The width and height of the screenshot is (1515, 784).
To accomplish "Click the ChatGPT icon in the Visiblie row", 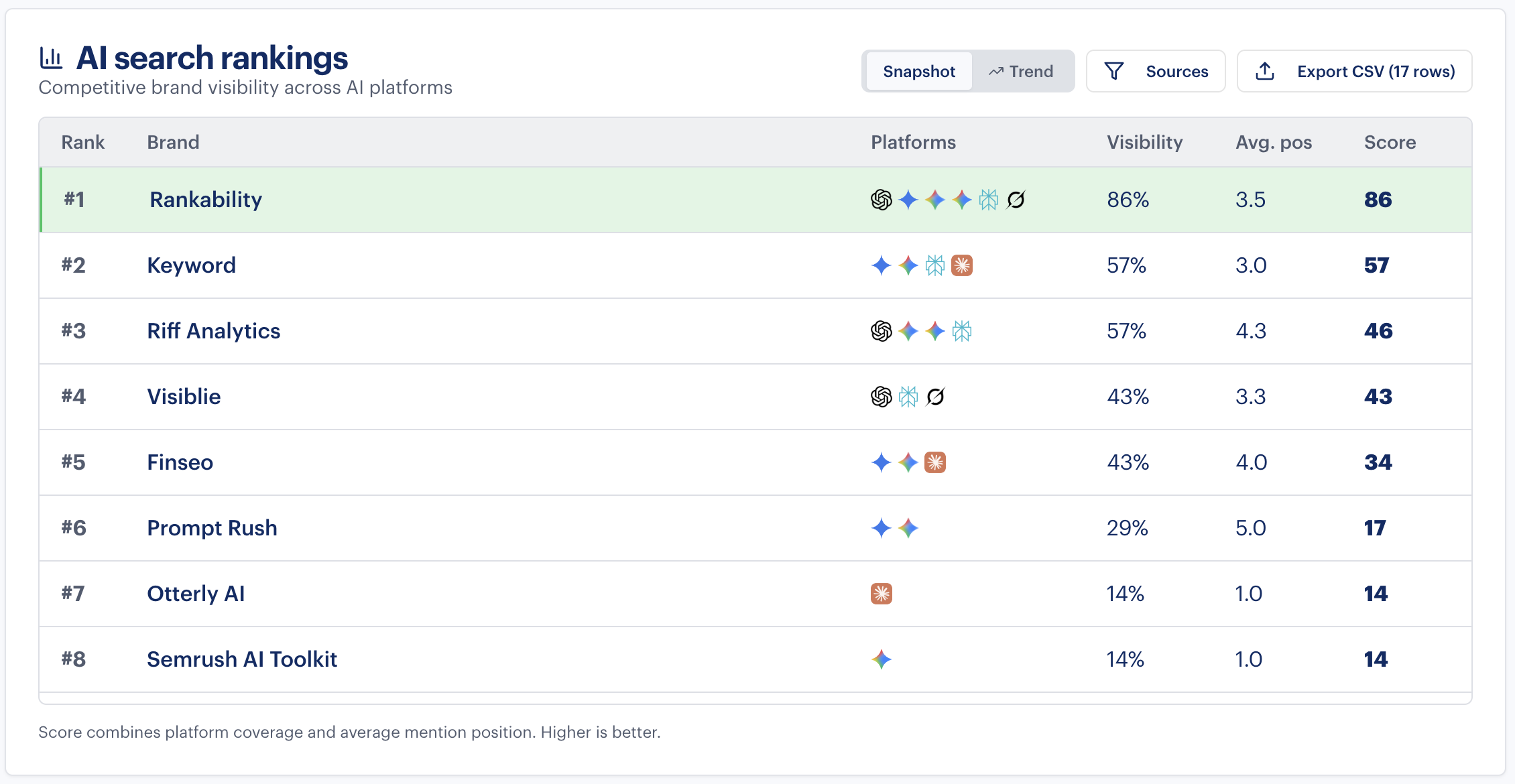I will 882,397.
